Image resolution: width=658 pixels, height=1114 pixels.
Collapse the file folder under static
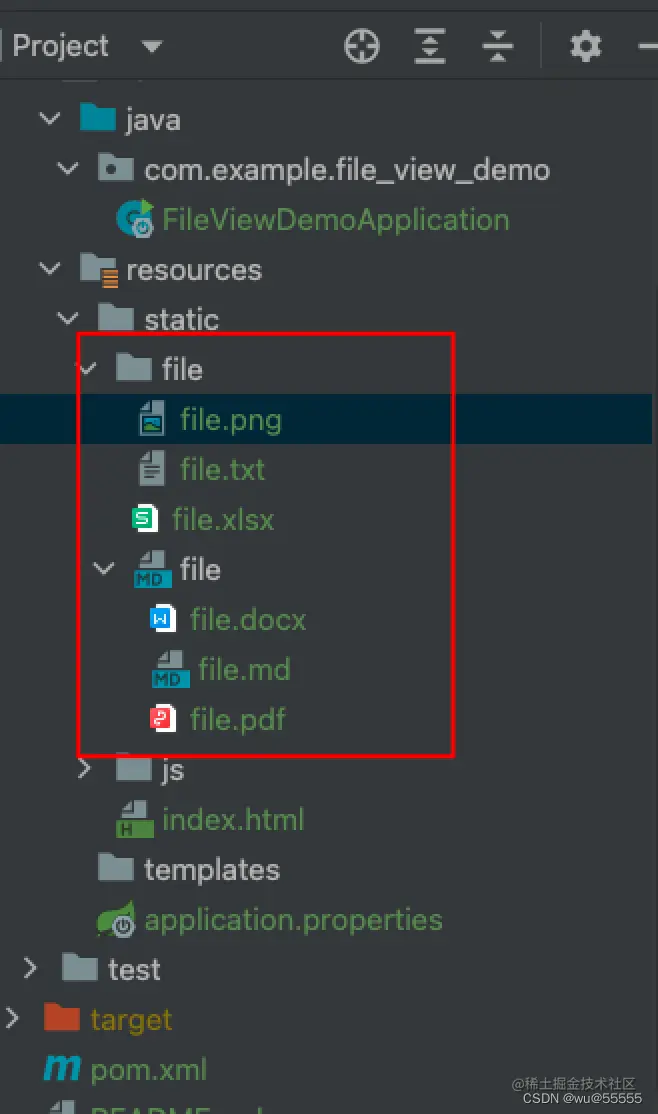click(x=88, y=369)
